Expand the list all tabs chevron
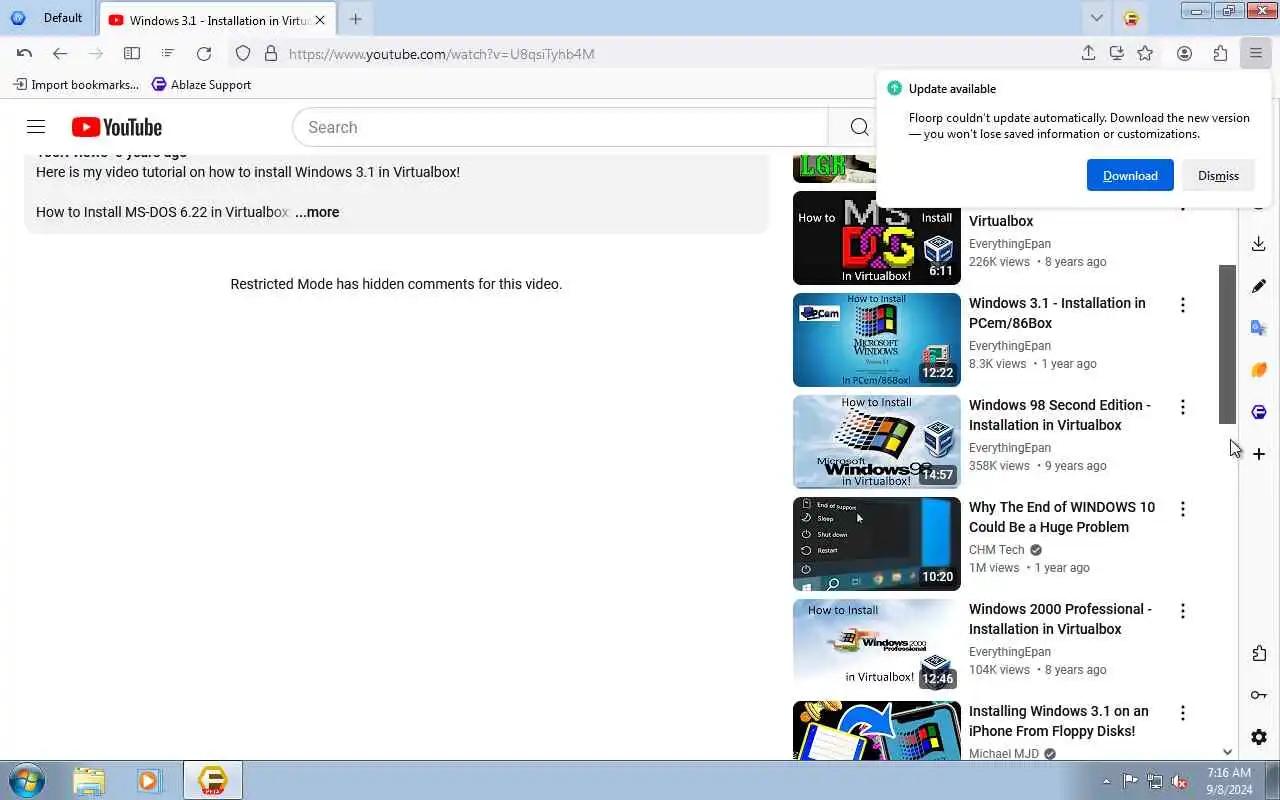Viewport: 1280px width, 800px height. click(x=1097, y=18)
